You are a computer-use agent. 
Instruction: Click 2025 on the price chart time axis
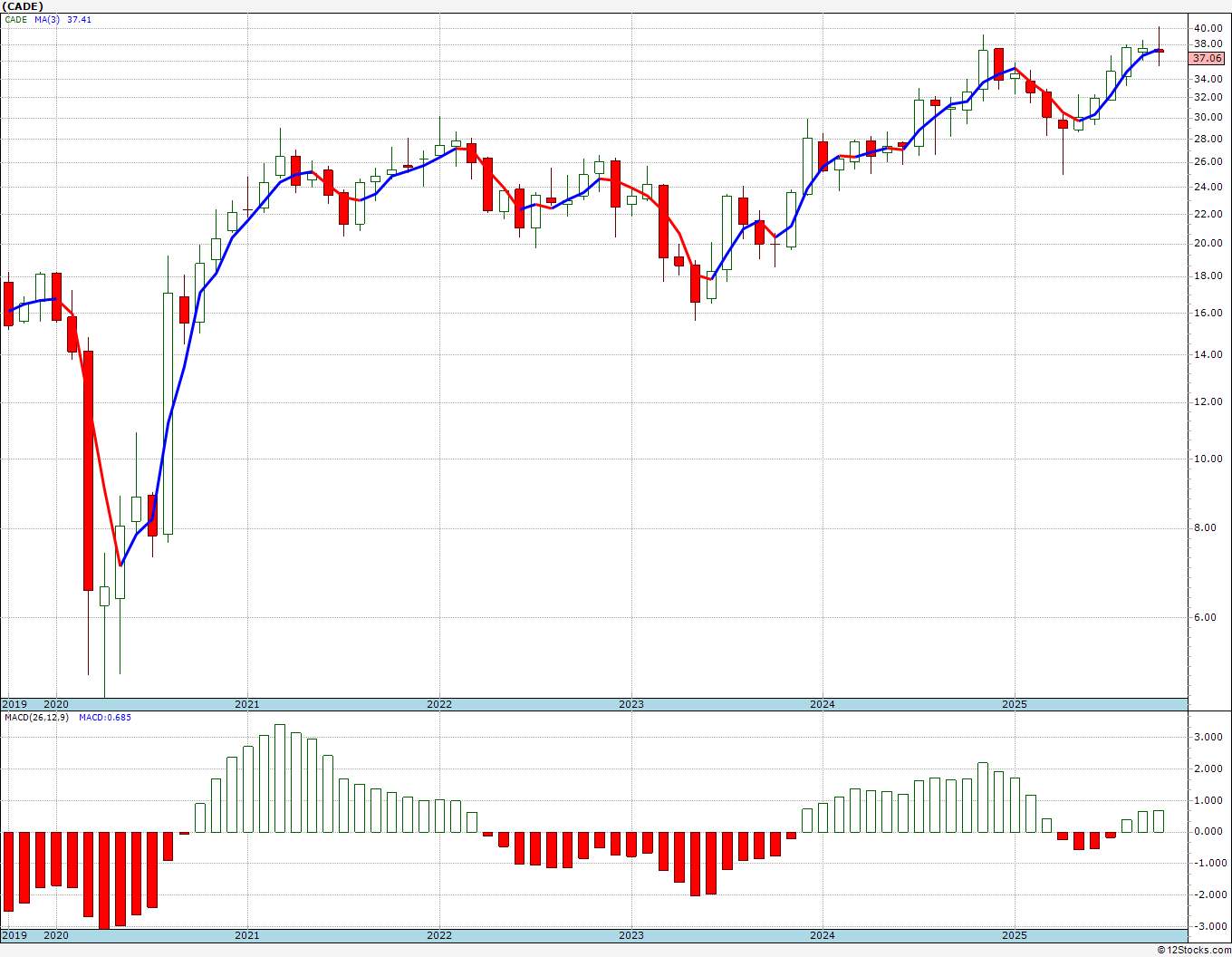pos(1015,704)
